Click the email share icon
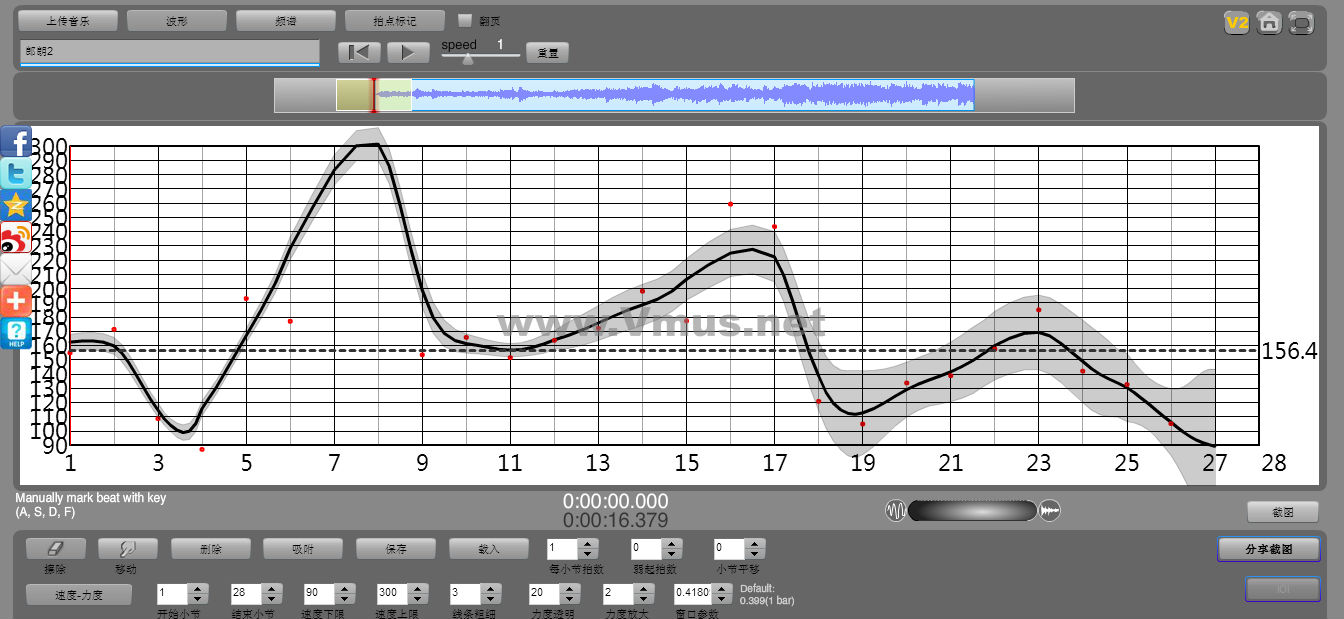The height and width of the screenshot is (619, 1344). tap(16, 270)
